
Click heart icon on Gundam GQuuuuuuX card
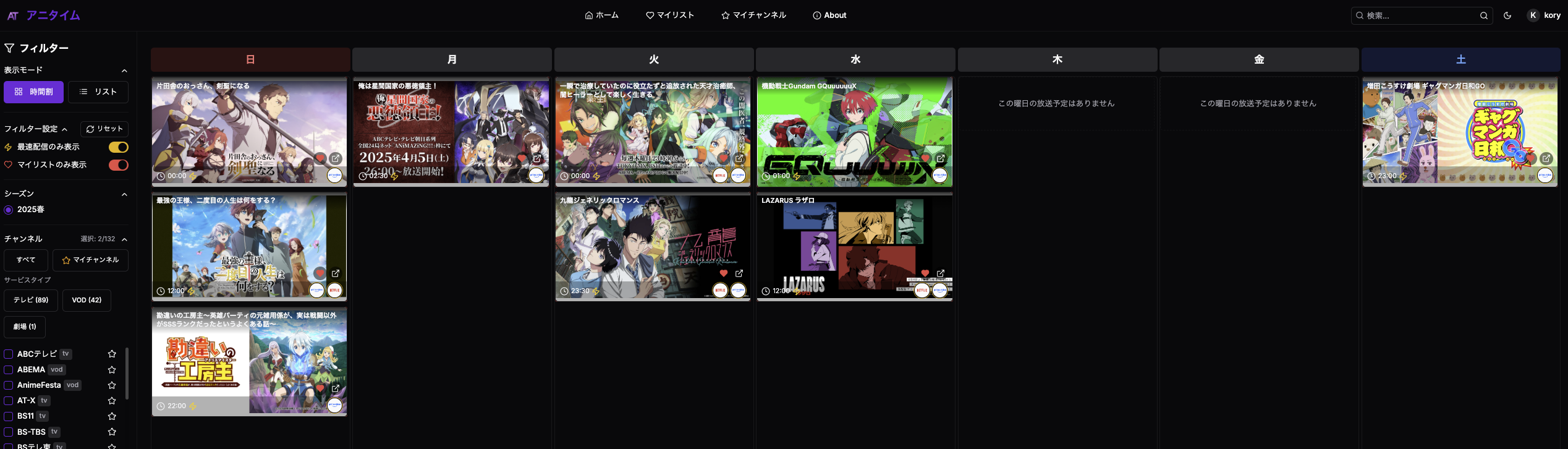925,158
